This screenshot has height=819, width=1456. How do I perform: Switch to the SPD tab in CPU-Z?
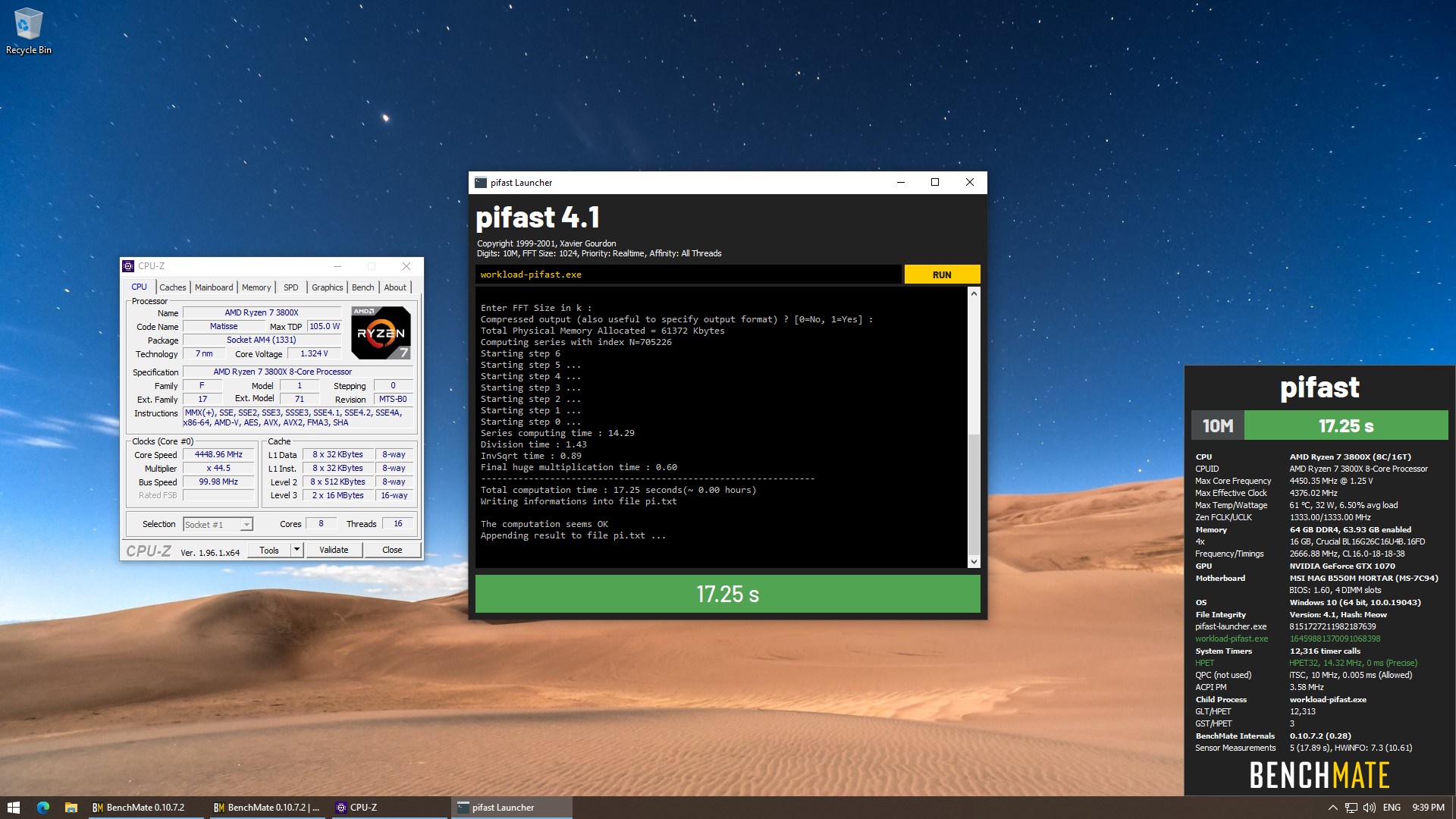[291, 287]
